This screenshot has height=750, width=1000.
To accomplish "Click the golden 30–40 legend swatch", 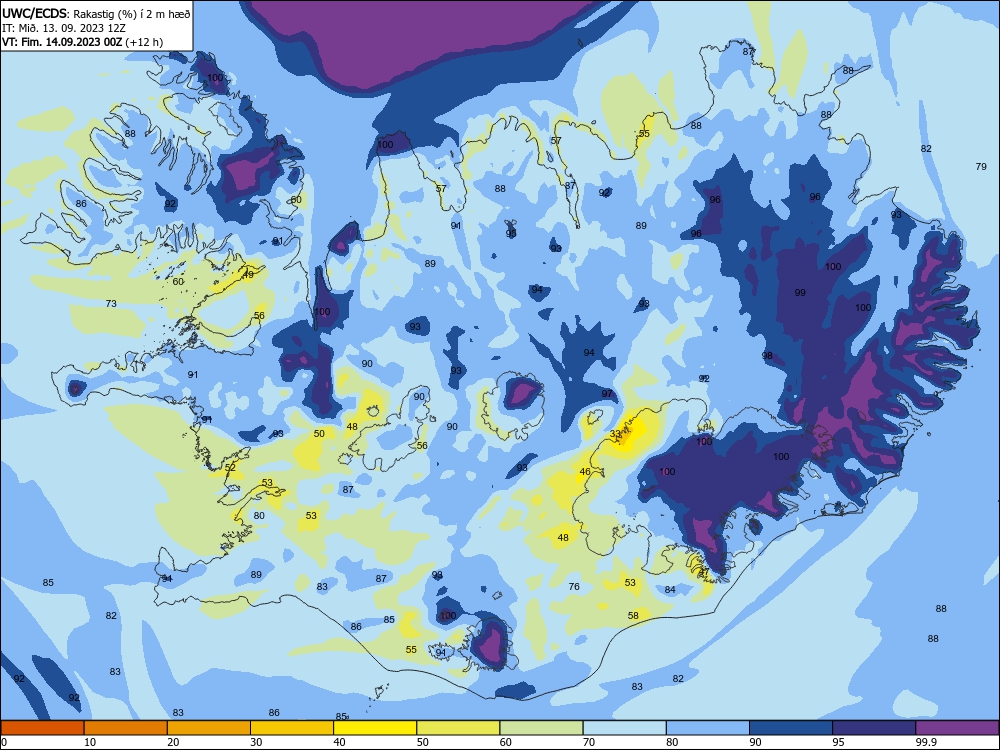I will click(x=292, y=728).
